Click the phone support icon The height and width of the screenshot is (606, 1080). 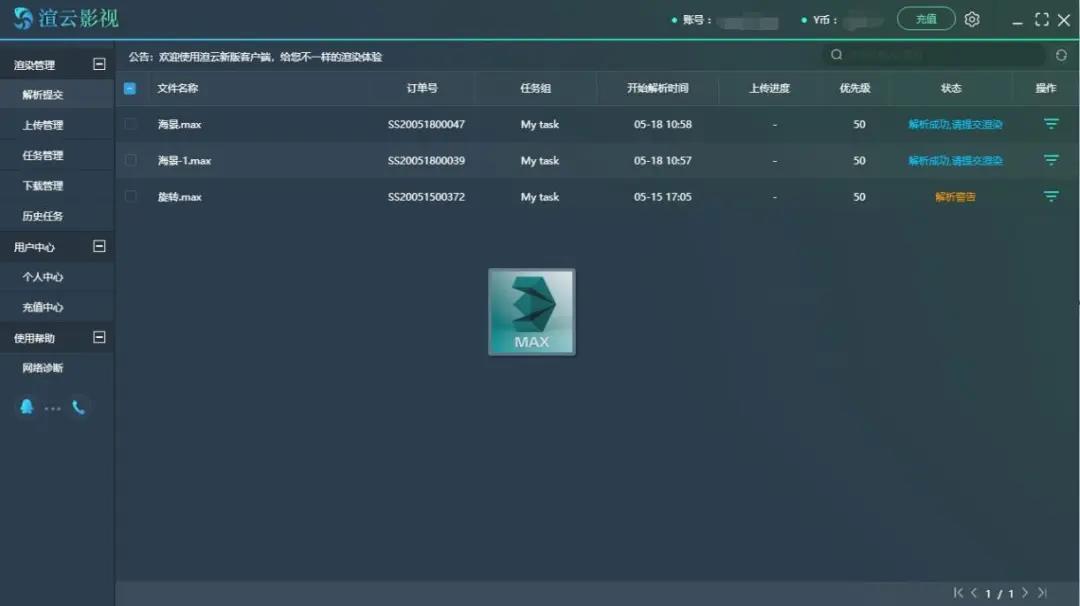tap(79, 407)
